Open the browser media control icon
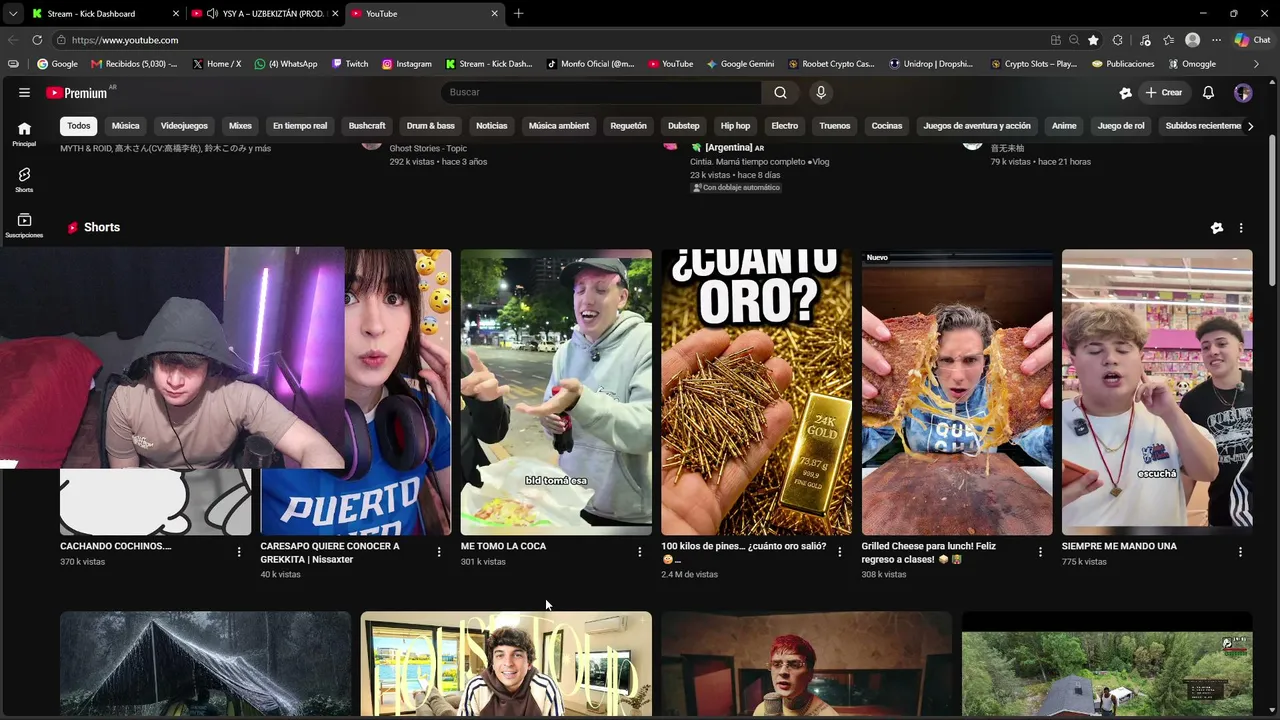This screenshot has width=1280, height=720. tap(1145, 40)
